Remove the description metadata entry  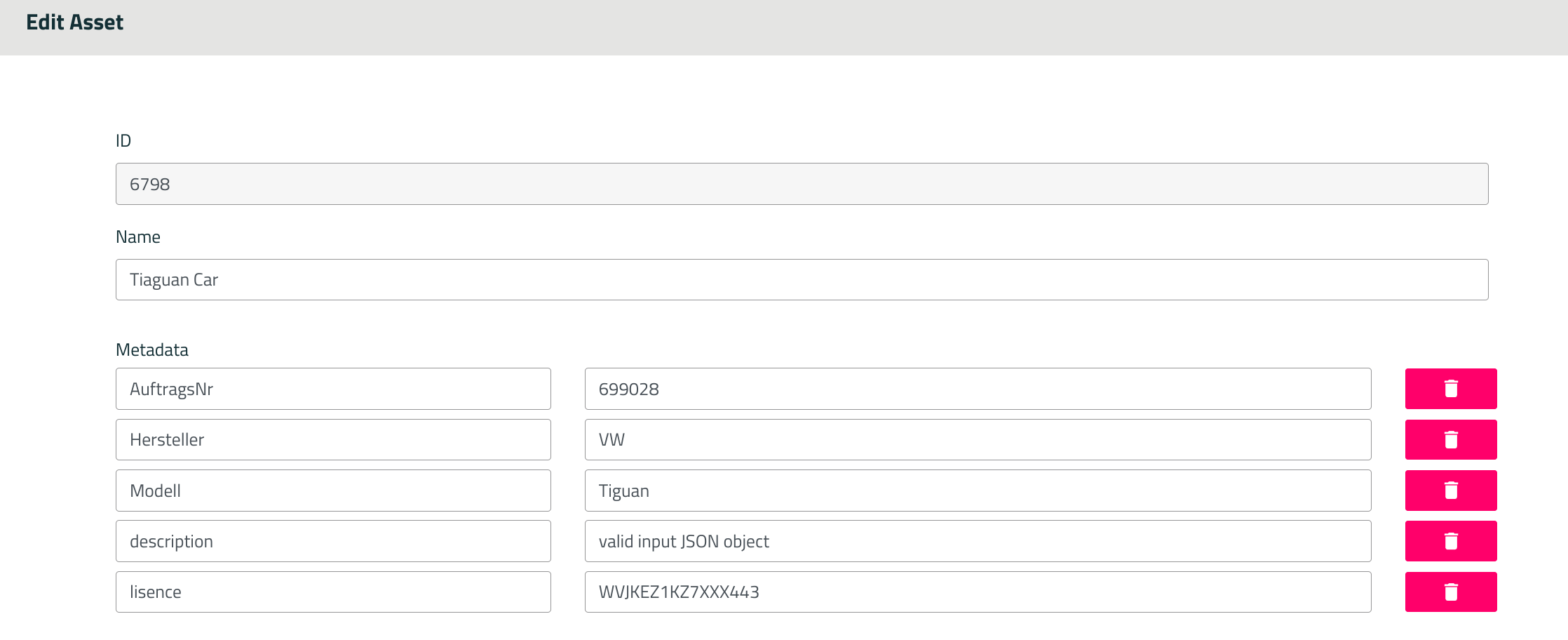tap(1450, 541)
